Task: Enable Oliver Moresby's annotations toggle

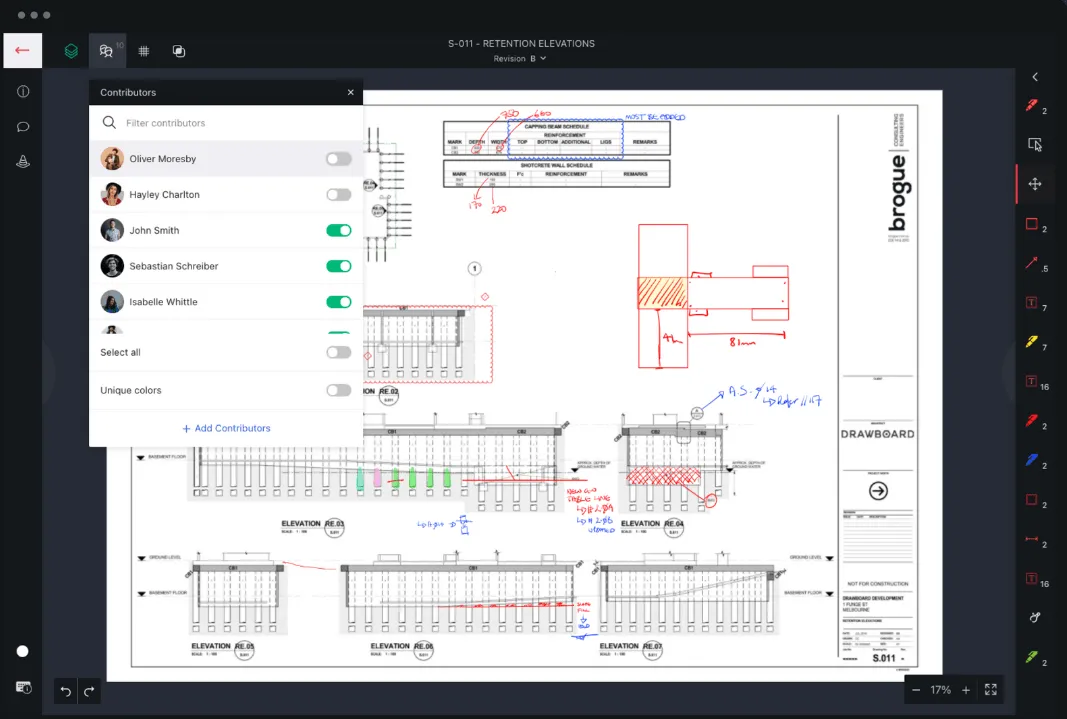Action: pyautogui.click(x=338, y=158)
